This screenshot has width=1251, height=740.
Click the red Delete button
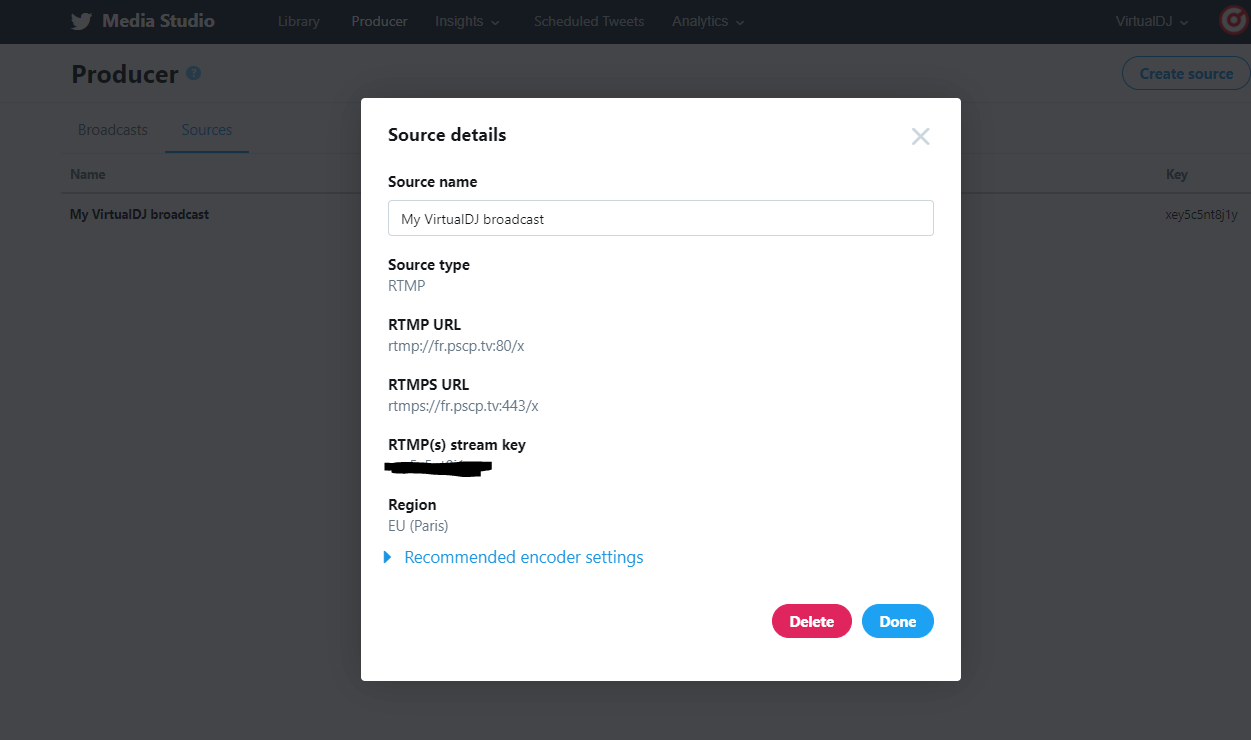point(812,621)
